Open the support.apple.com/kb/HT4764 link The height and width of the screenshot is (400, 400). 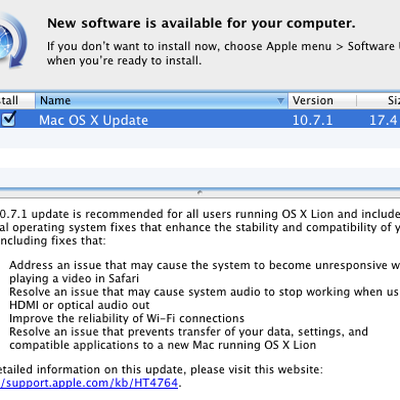(x=89, y=383)
